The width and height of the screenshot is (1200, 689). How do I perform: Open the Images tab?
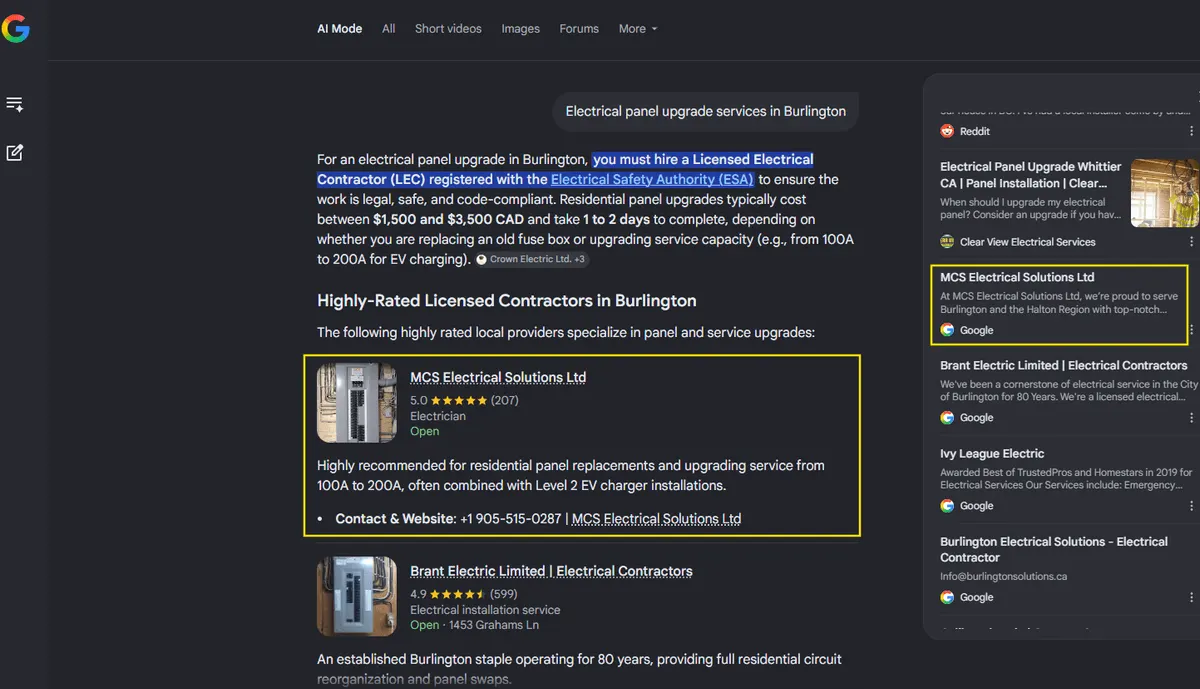point(521,29)
